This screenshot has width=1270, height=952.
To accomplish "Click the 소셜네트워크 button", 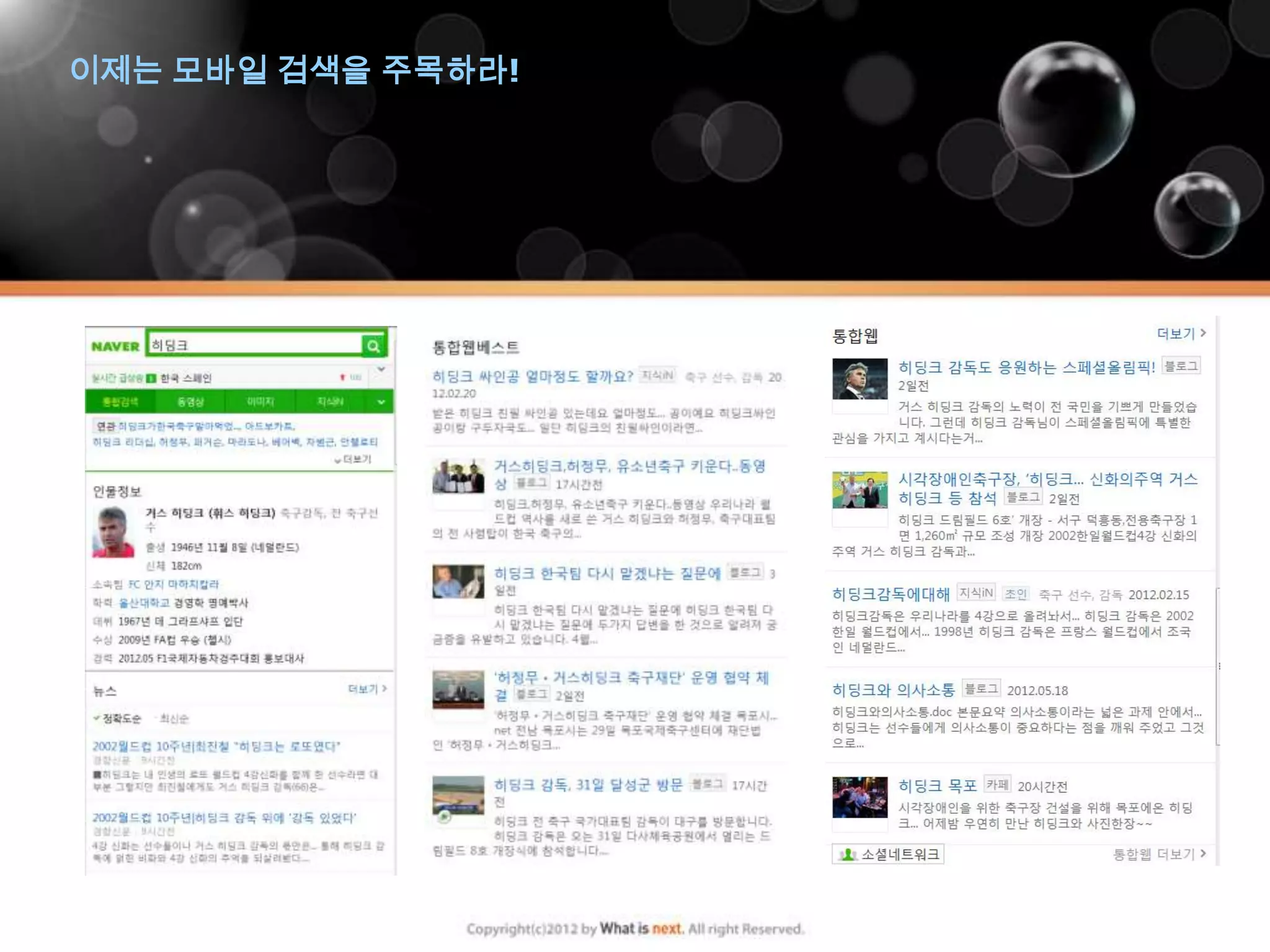I will [x=888, y=854].
